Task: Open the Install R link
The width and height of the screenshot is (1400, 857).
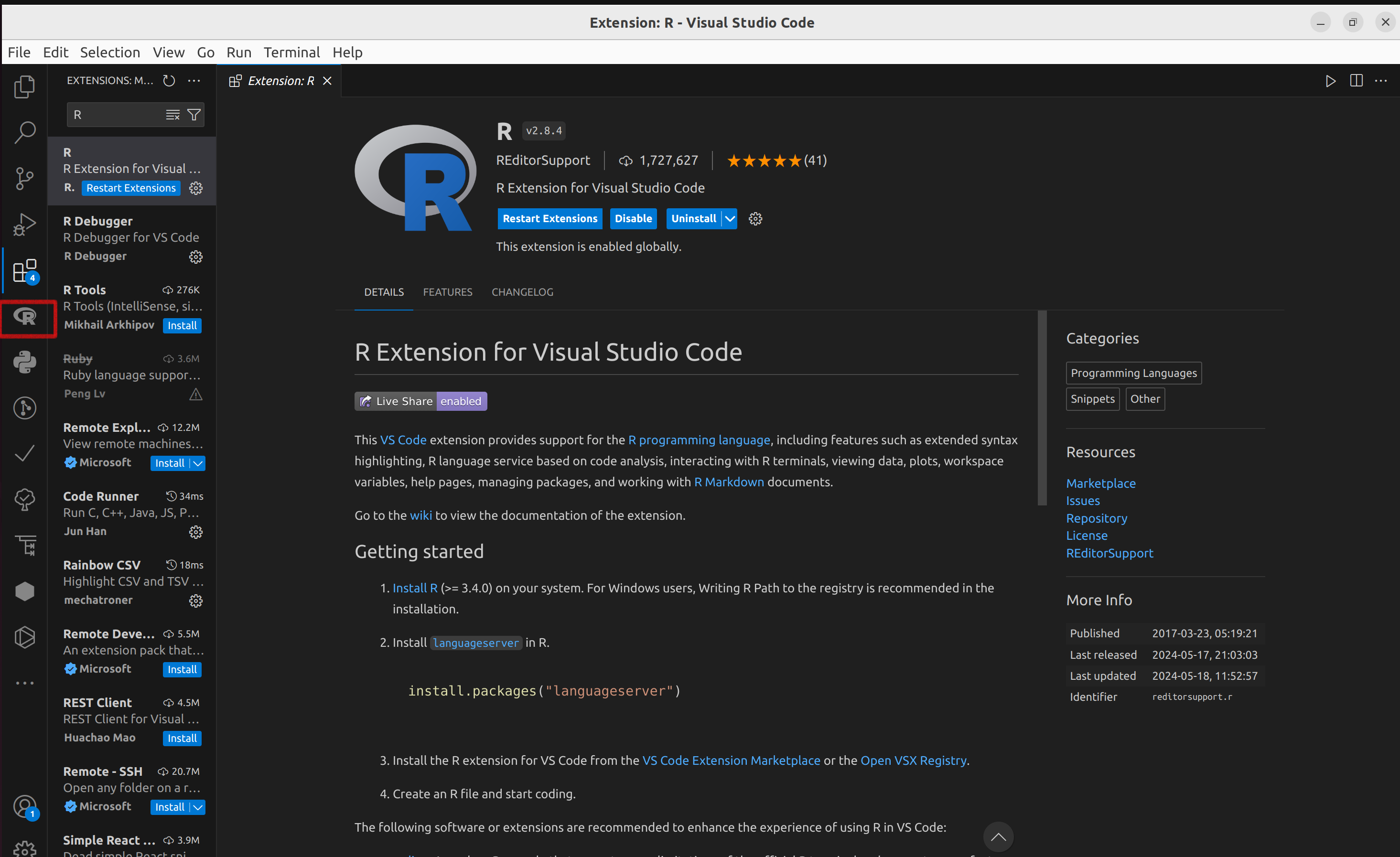Action: [415, 588]
